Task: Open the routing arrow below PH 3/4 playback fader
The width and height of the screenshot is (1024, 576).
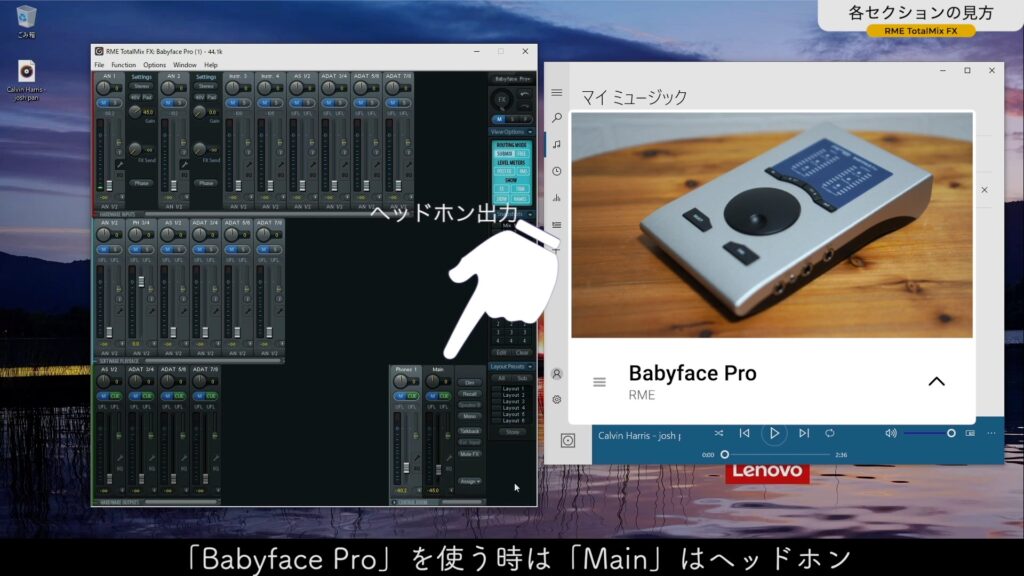Action: [x=153, y=344]
